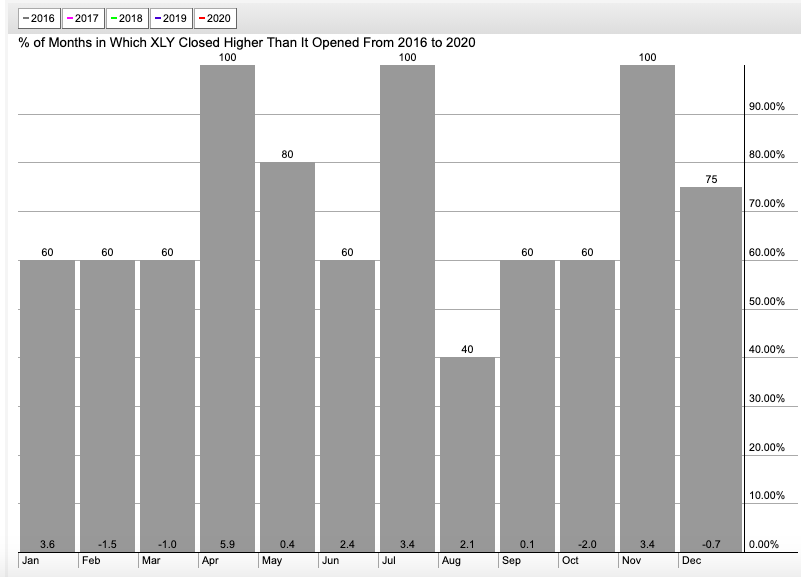Viewport: 801px width, 577px height.
Task: Select the December bar labeled 75
Action: pyautogui.click(x=711, y=370)
